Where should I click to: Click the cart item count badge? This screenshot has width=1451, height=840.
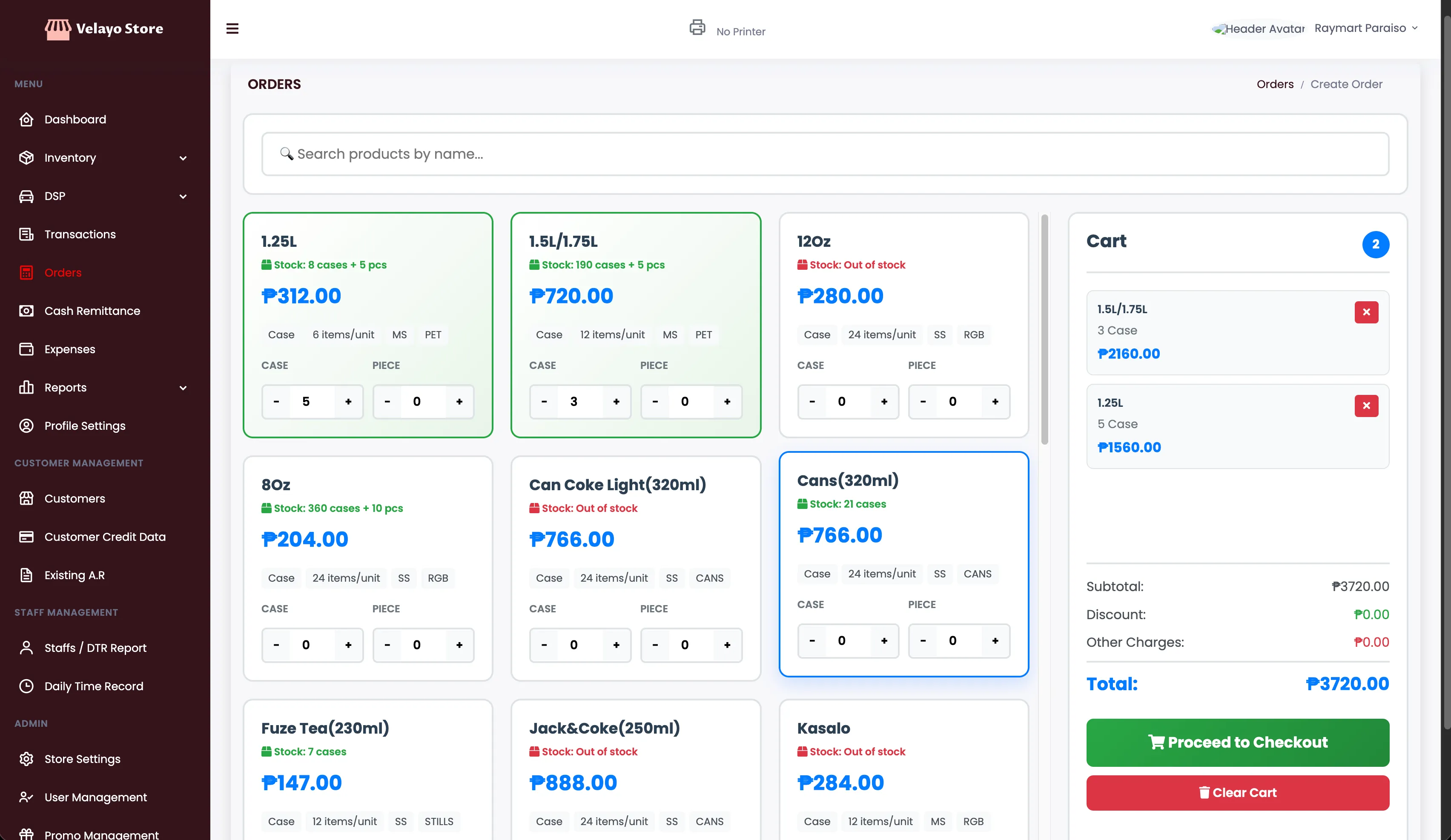[1376, 245]
